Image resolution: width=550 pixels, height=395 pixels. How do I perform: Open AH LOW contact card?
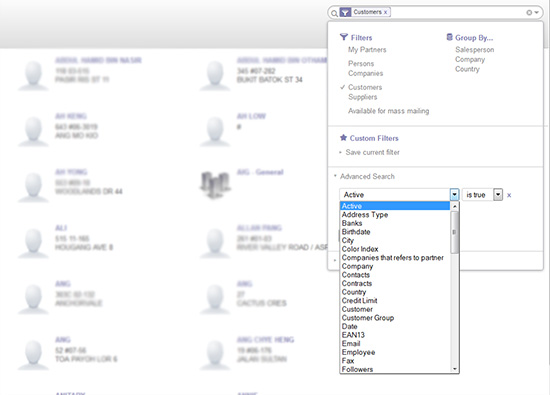click(251, 116)
